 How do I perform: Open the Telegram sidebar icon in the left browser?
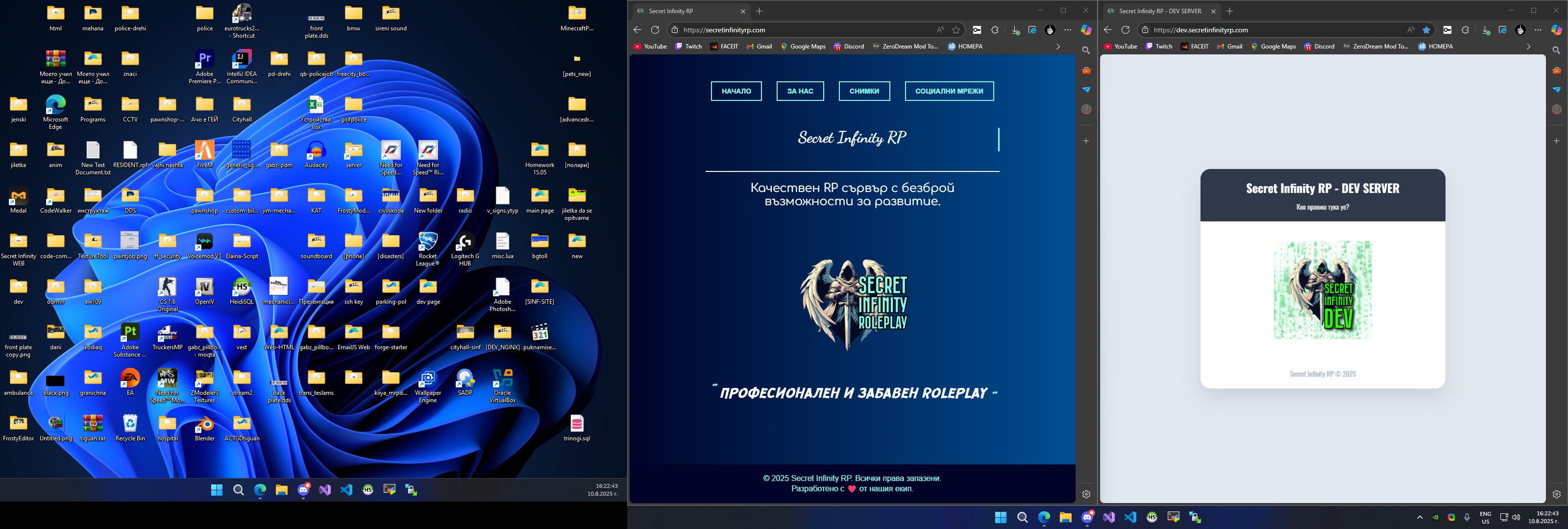pos(1086,90)
